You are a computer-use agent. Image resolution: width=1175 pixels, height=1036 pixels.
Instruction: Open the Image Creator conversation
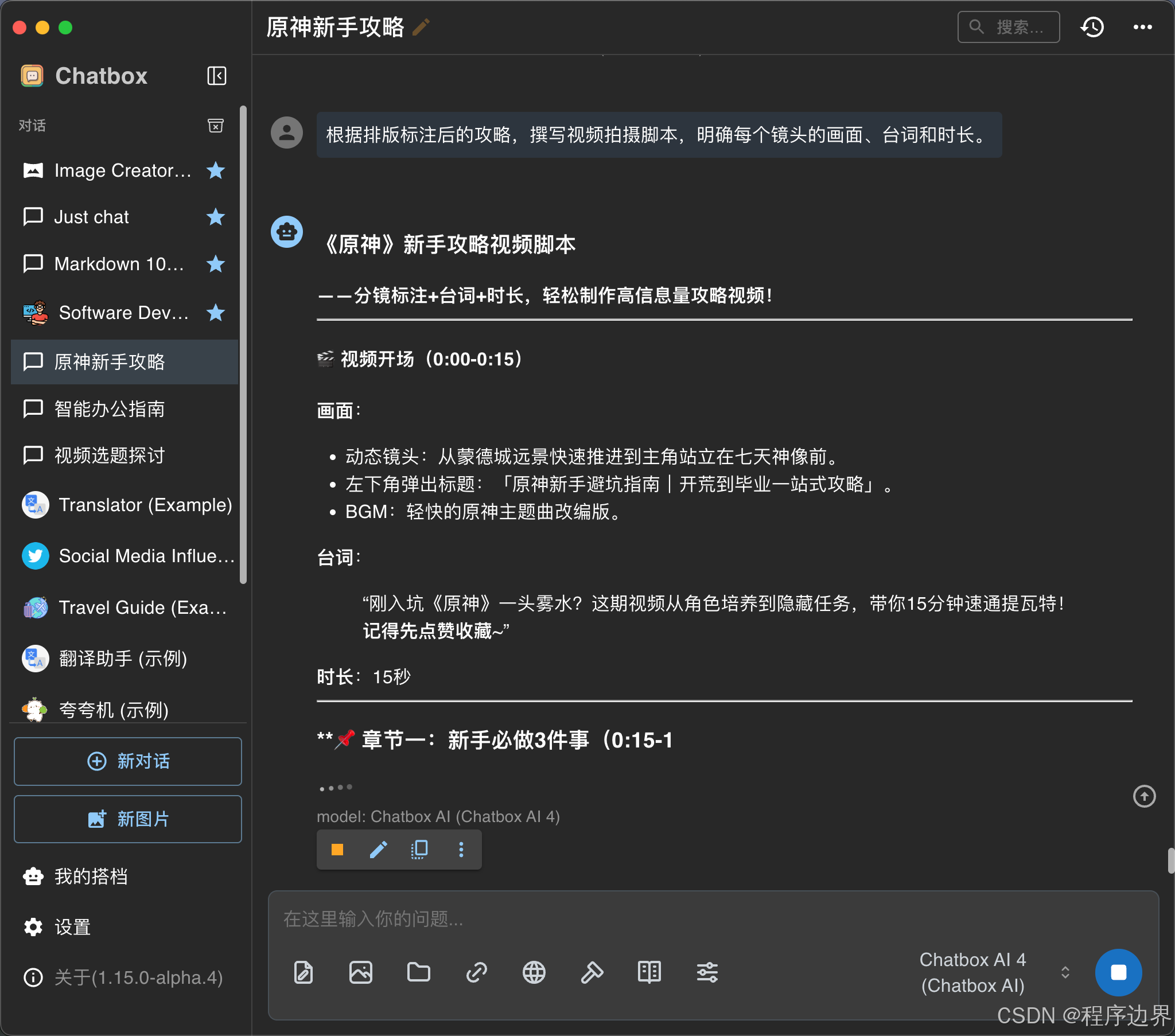pyautogui.click(x=124, y=170)
